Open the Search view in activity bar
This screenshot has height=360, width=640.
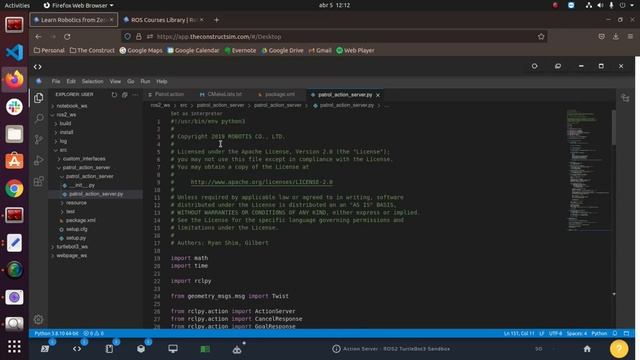(39, 119)
